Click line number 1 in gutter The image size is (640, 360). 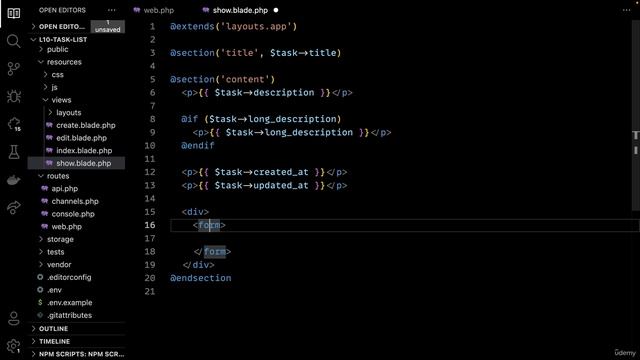[152, 27]
